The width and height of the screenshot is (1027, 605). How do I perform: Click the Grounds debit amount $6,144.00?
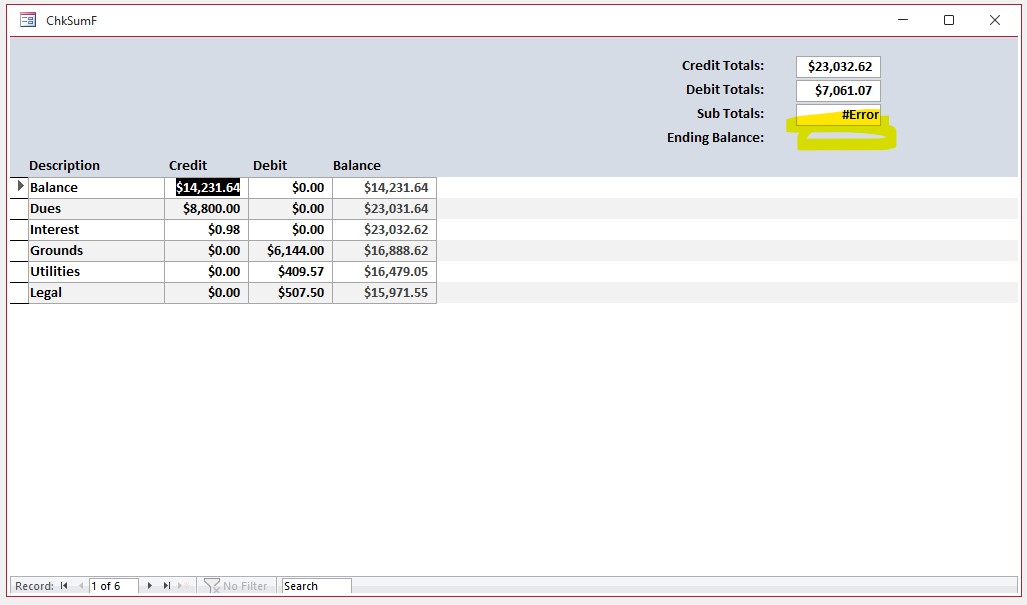[x=290, y=251]
